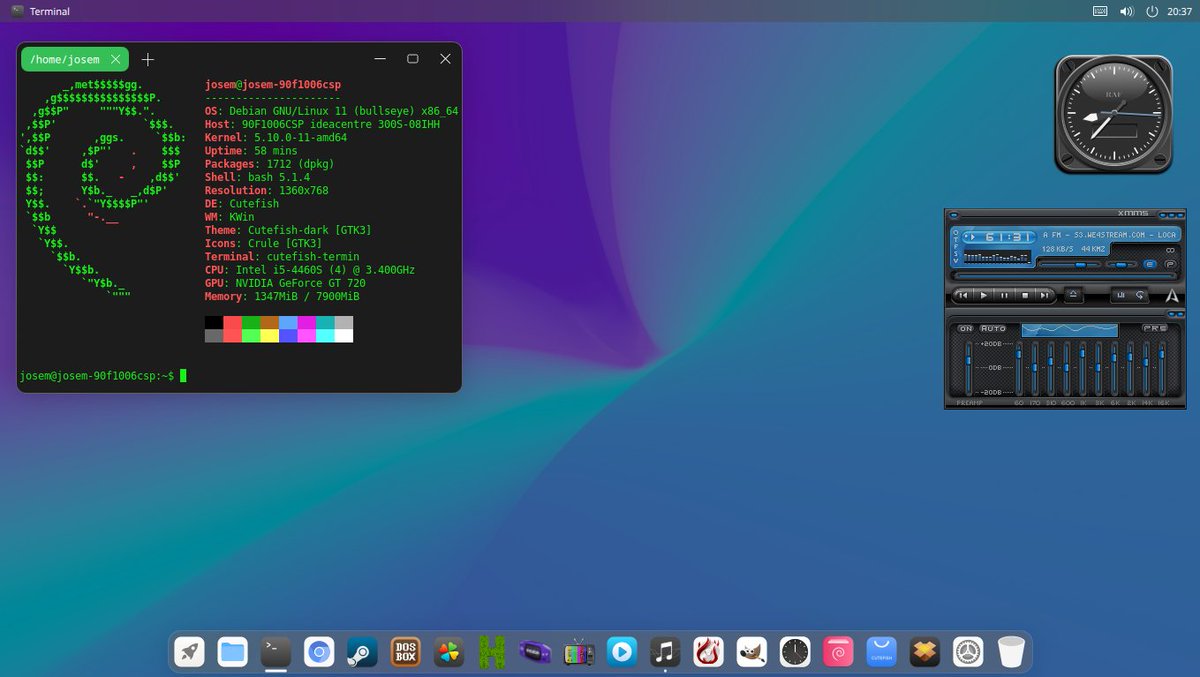Click the XMMS eject button

(x=1073, y=295)
